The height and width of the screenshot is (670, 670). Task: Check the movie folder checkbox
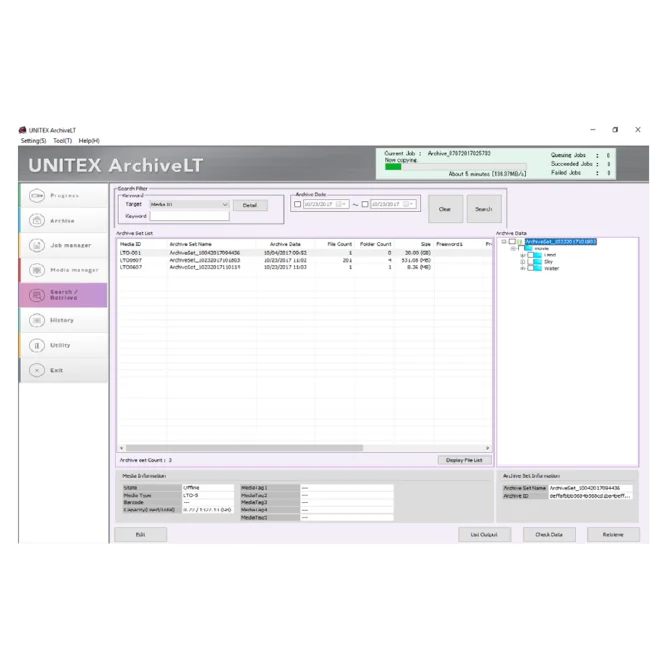click(521, 248)
